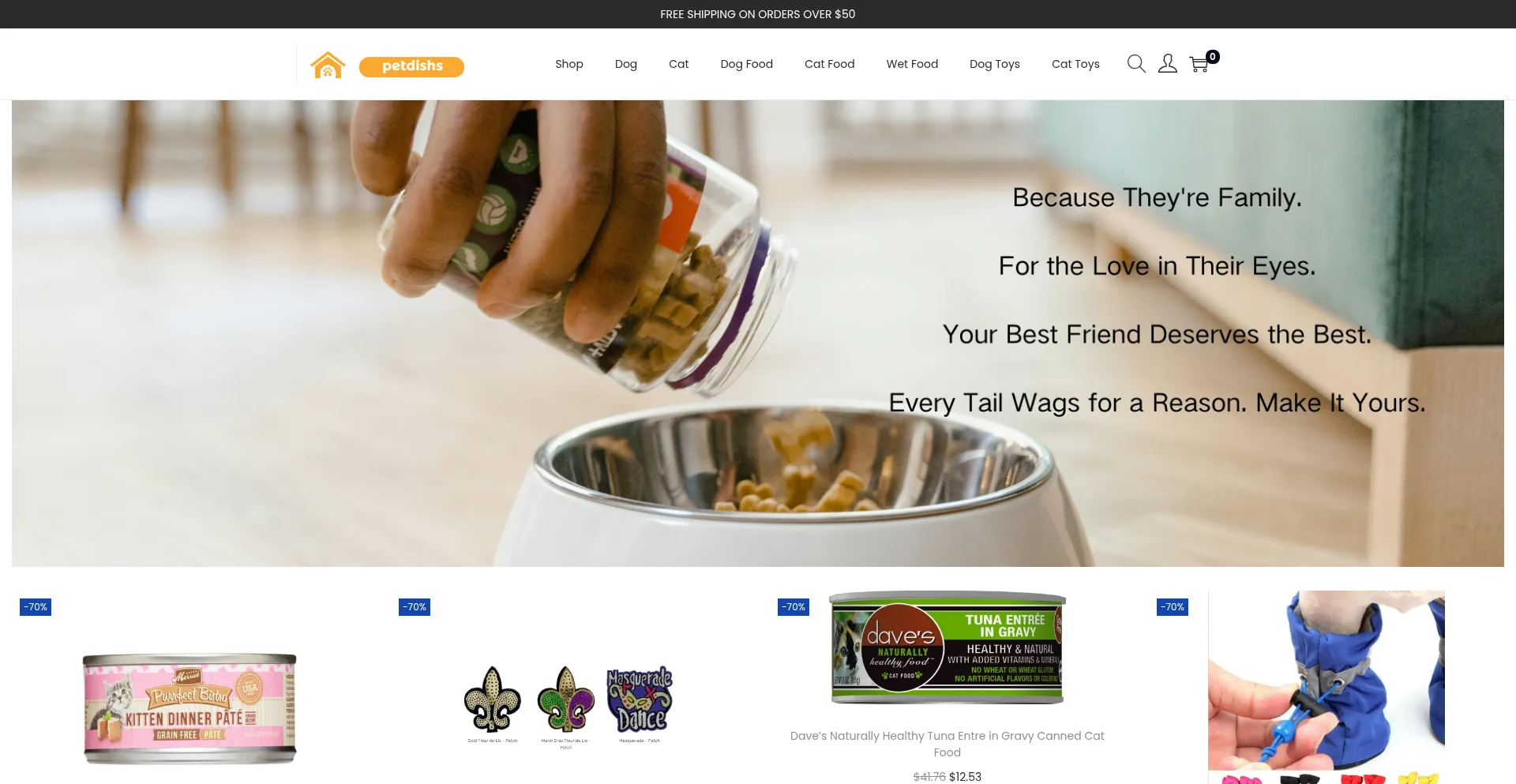1516x784 pixels.
Task: Open the Dave's Tuna Entrée can image
Action: (x=947, y=648)
